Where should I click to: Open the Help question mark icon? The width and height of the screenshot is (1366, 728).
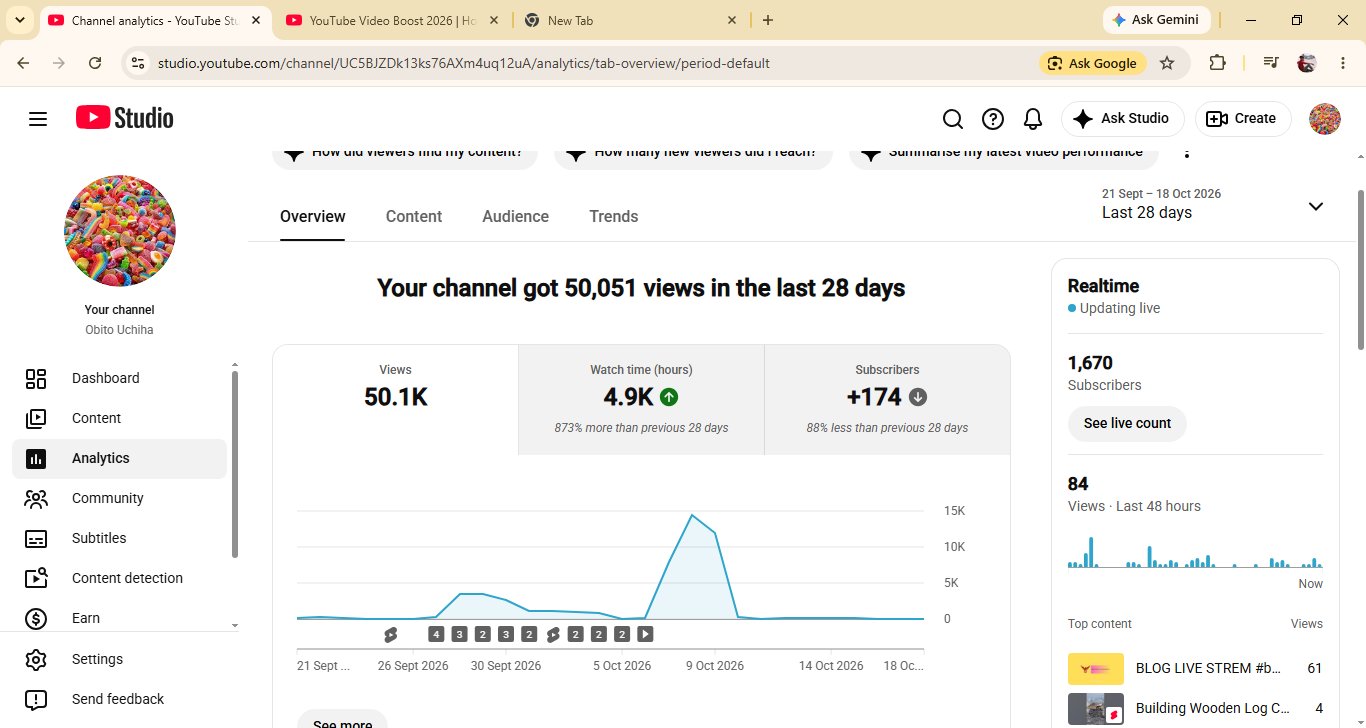point(993,119)
